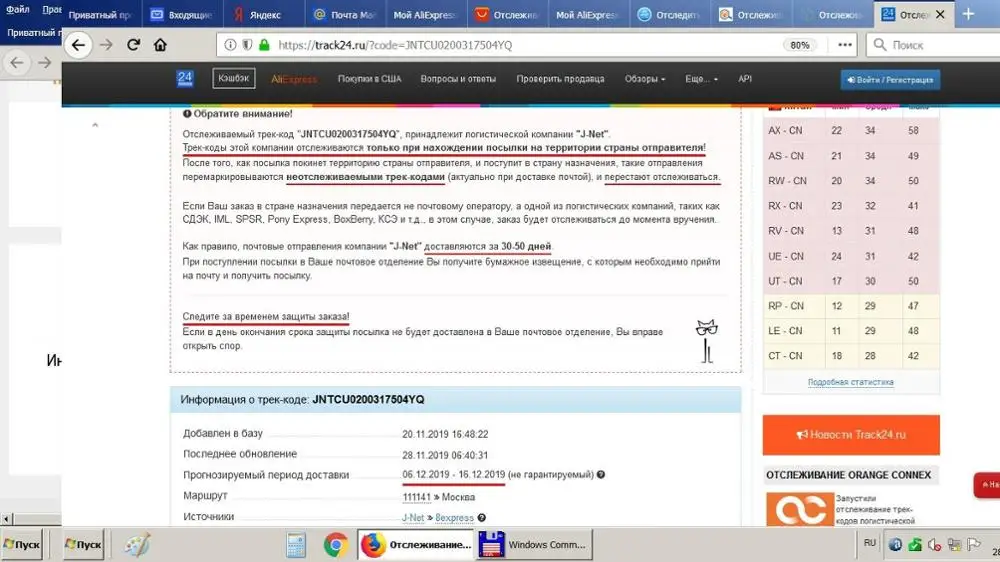The image size is (1000, 562).
Task: Open the Paint icon in the taskbar
Action: coord(136,545)
